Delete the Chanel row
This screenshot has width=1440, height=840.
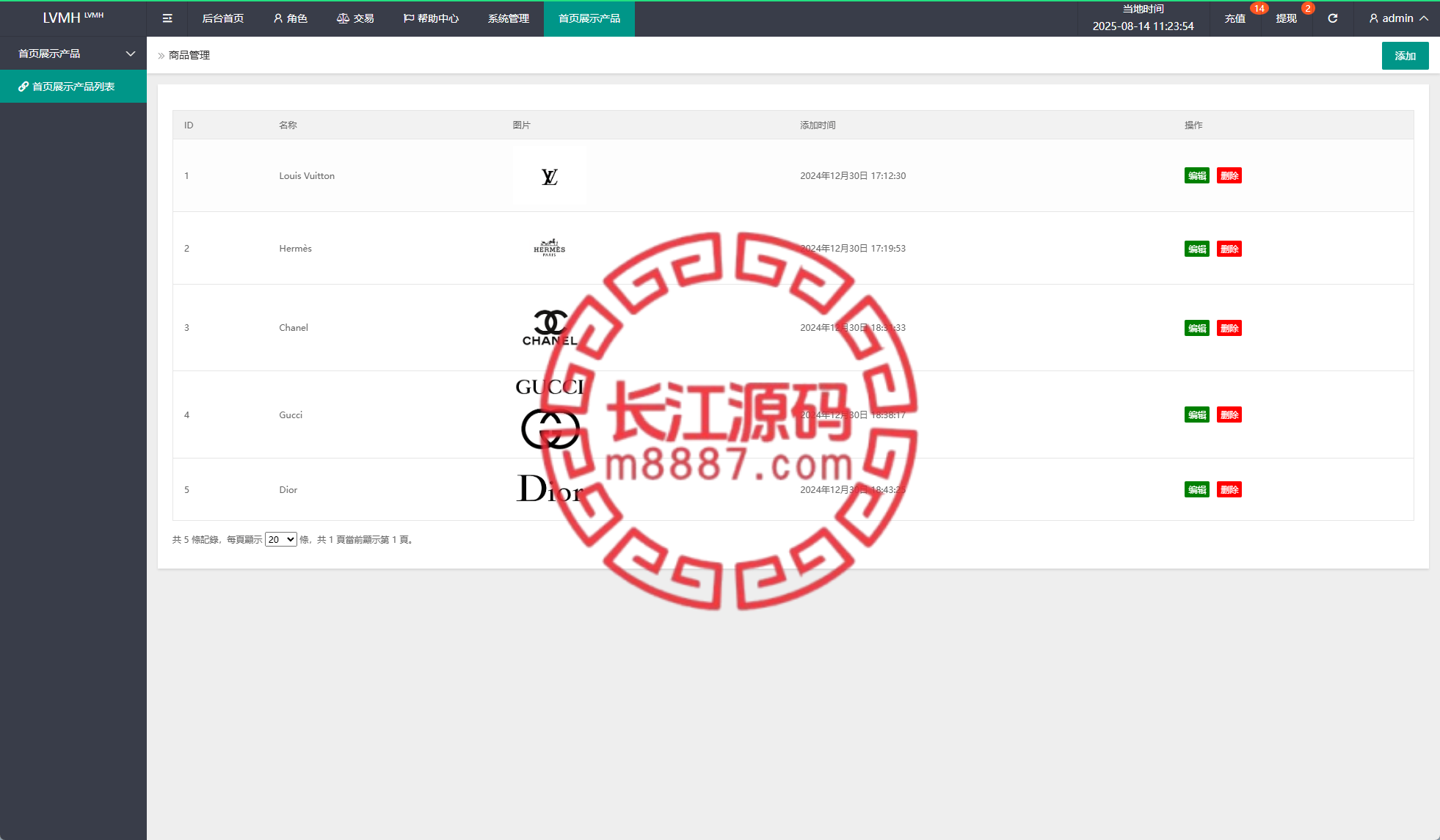[1229, 328]
